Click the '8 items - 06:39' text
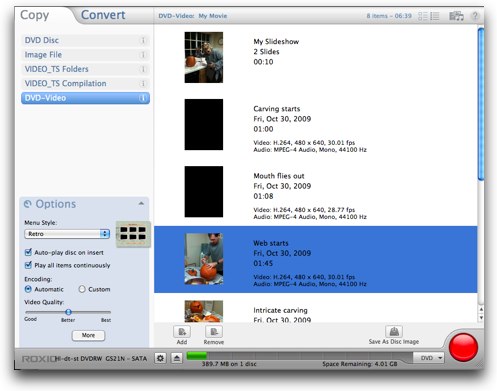Screen dimensions: 497x391 tap(389, 16)
